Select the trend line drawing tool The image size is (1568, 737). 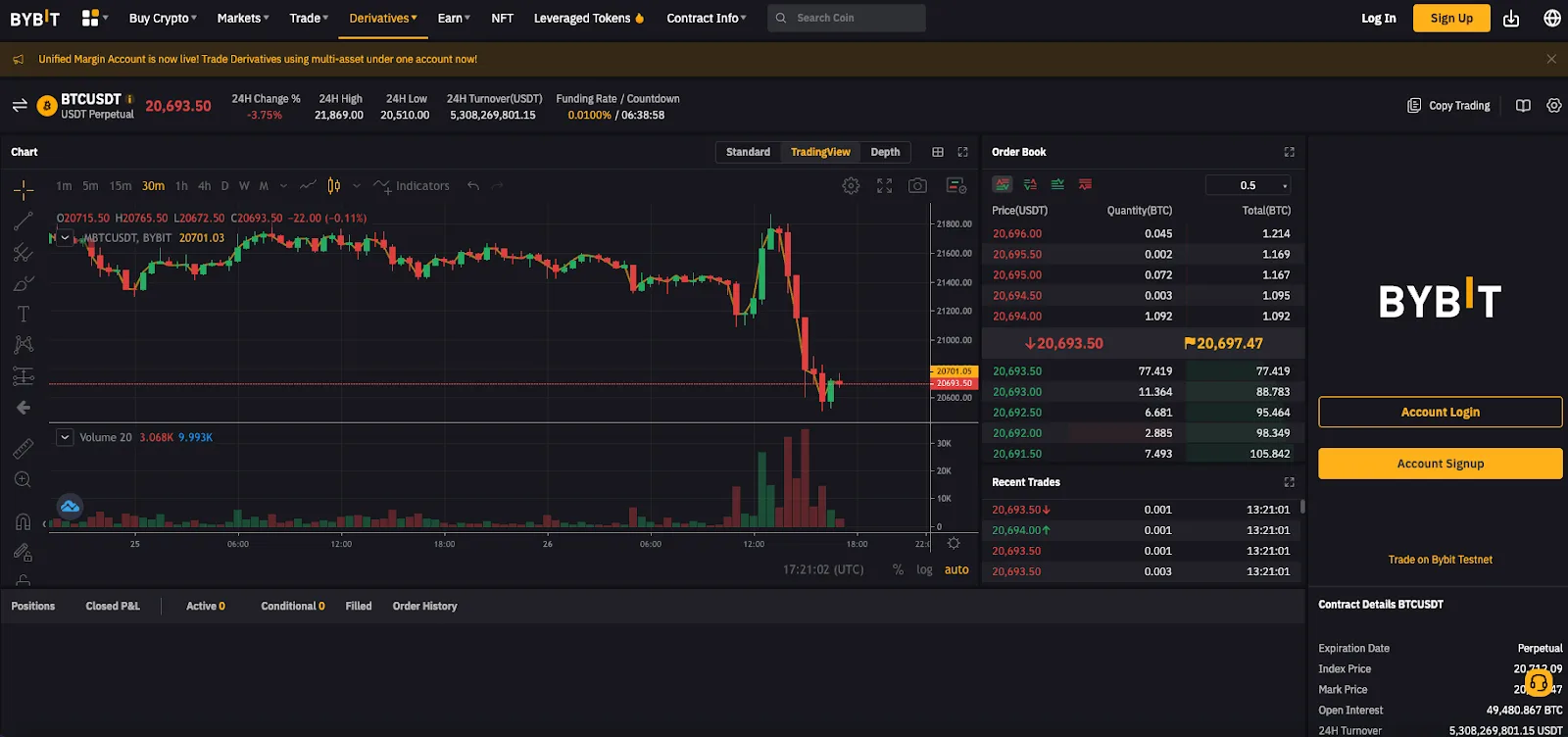tap(24, 221)
